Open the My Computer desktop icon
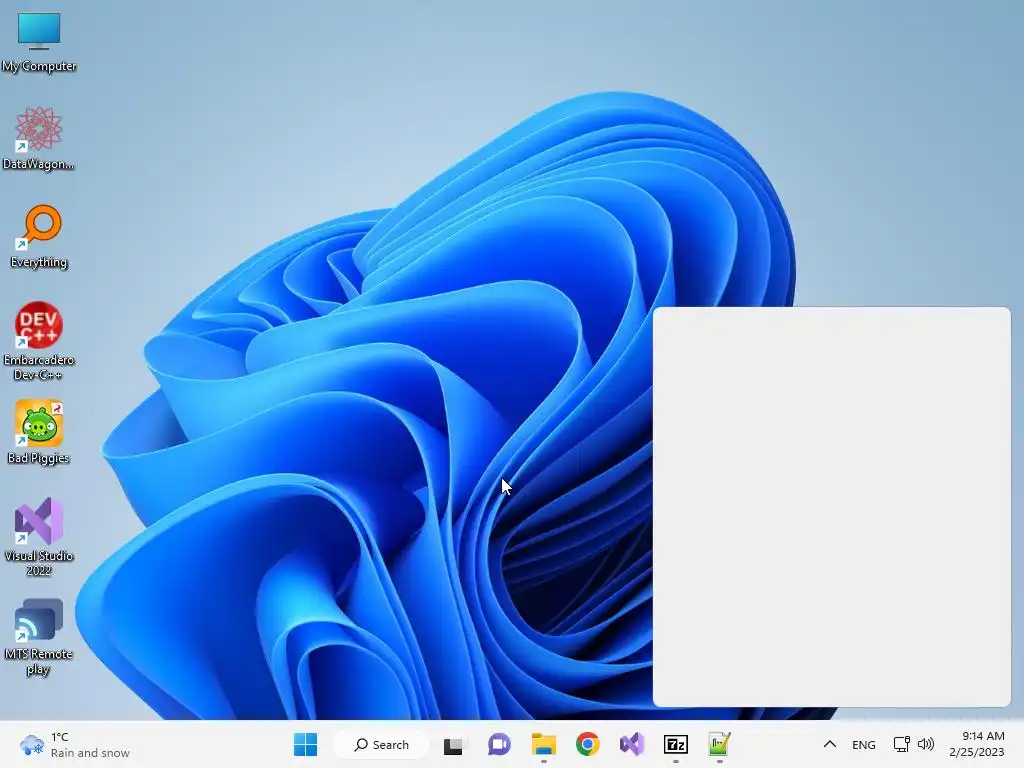This screenshot has height=768, width=1024. click(39, 42)
